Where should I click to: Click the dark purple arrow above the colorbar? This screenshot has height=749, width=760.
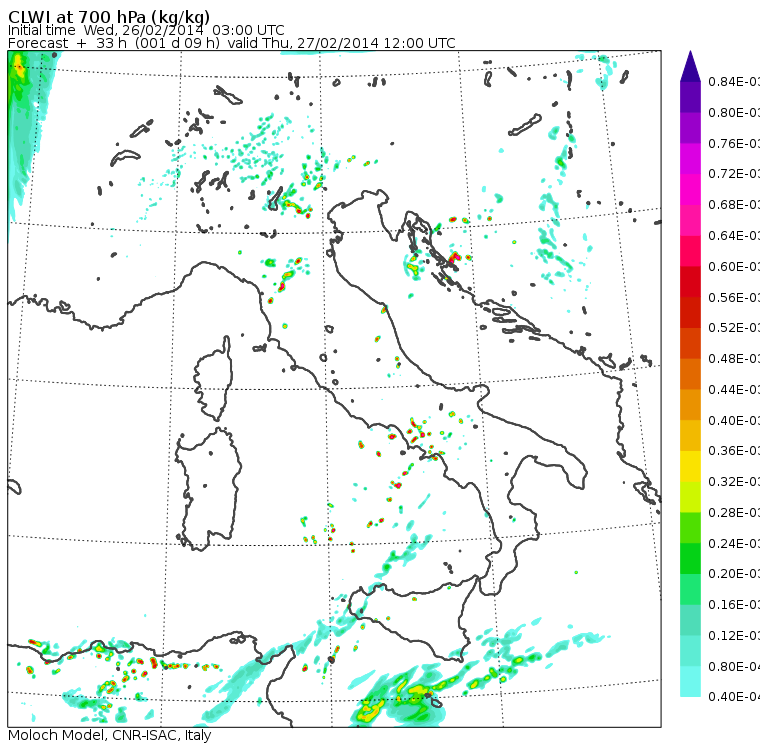pos(690,65)
